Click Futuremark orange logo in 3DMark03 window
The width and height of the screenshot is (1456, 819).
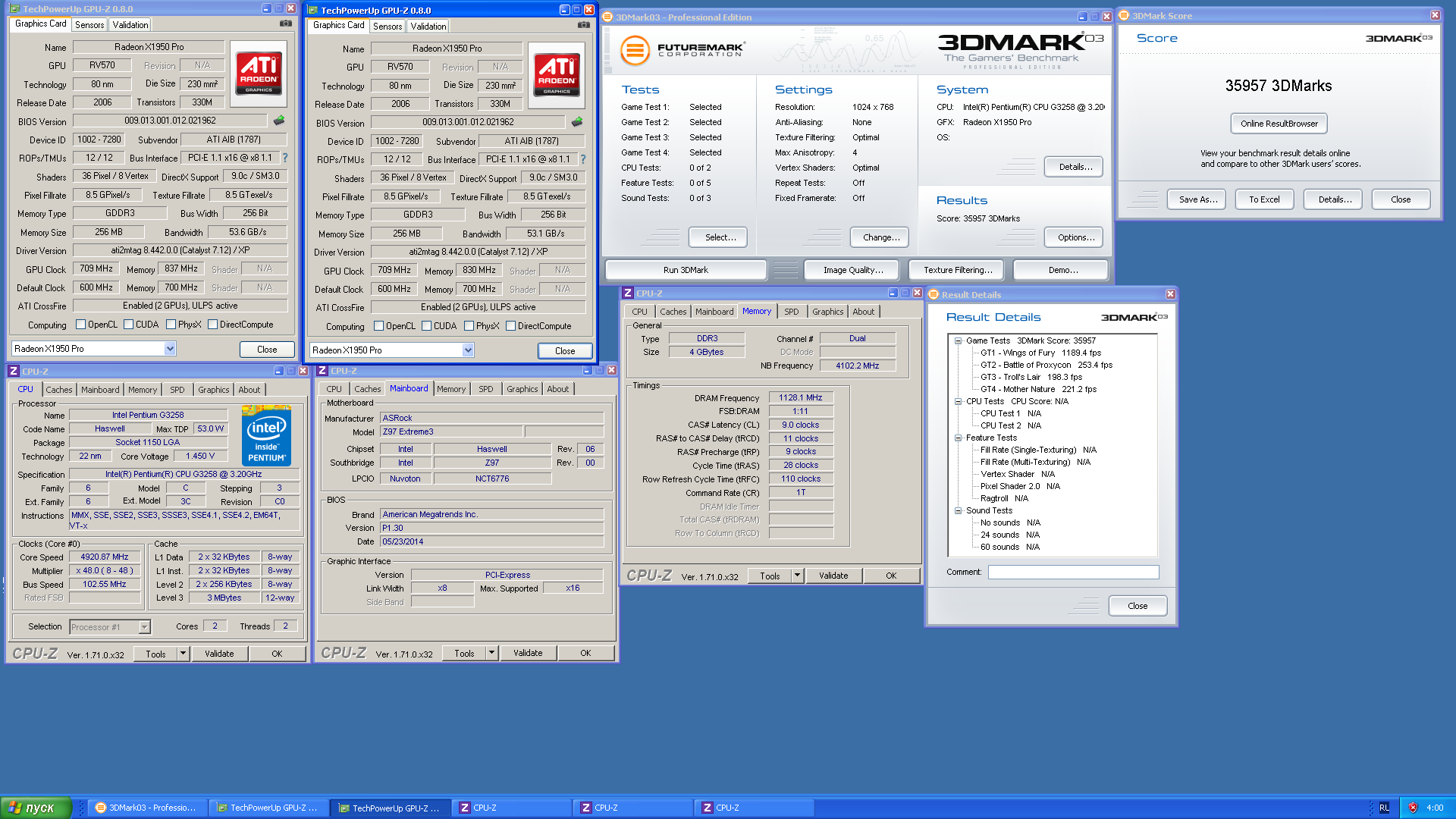pyautogui.click(x=635, y=51)
